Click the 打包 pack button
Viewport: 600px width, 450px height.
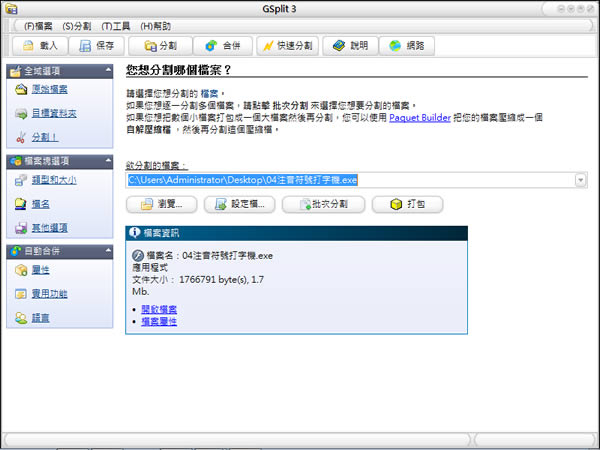[x=408, y=204]
